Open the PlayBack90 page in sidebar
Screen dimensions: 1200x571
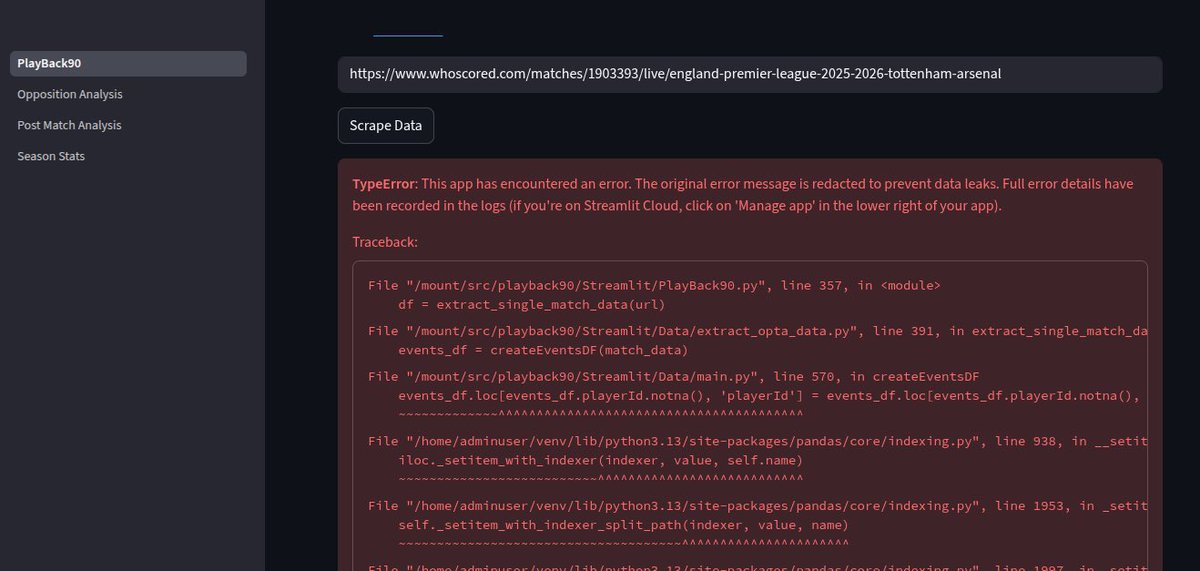tap(128, 63)
